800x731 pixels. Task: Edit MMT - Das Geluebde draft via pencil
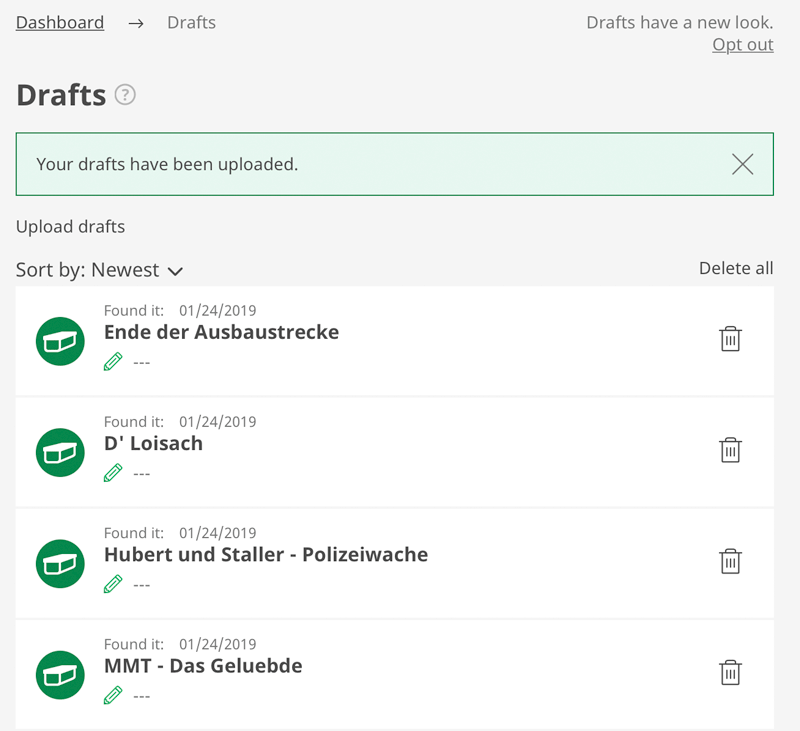coord(113,694)
